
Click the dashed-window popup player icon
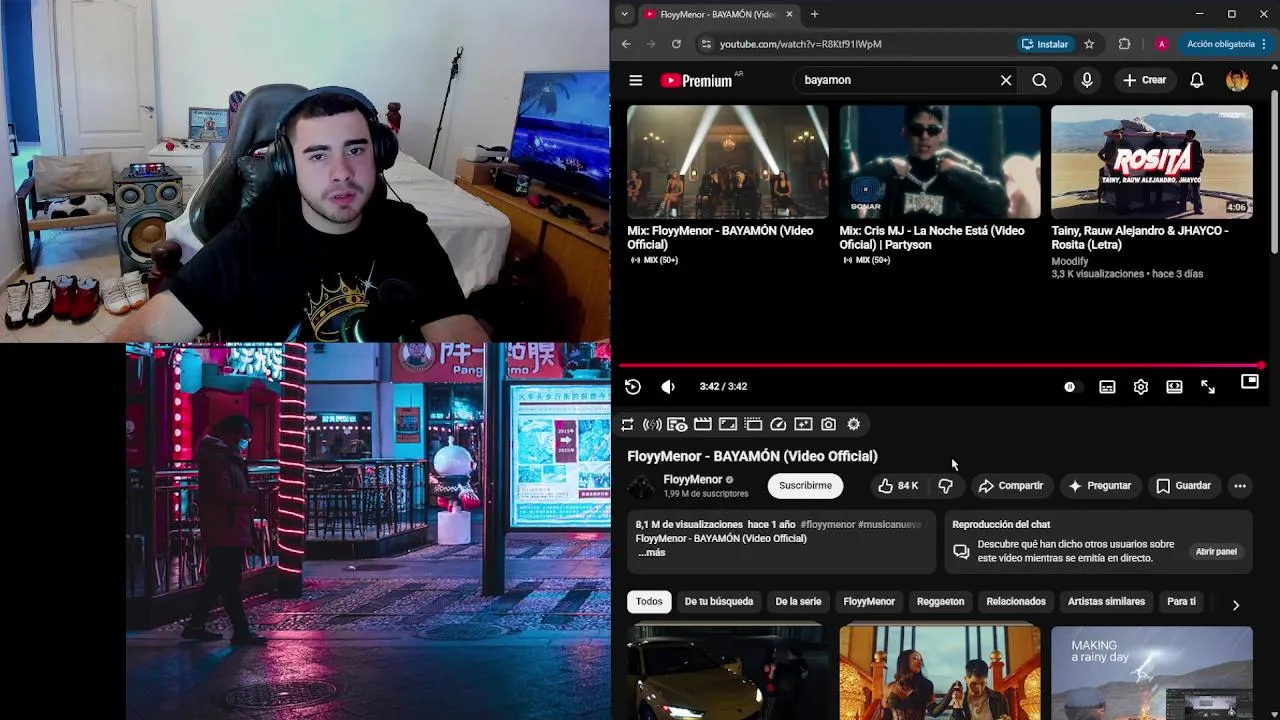(753, 425)
